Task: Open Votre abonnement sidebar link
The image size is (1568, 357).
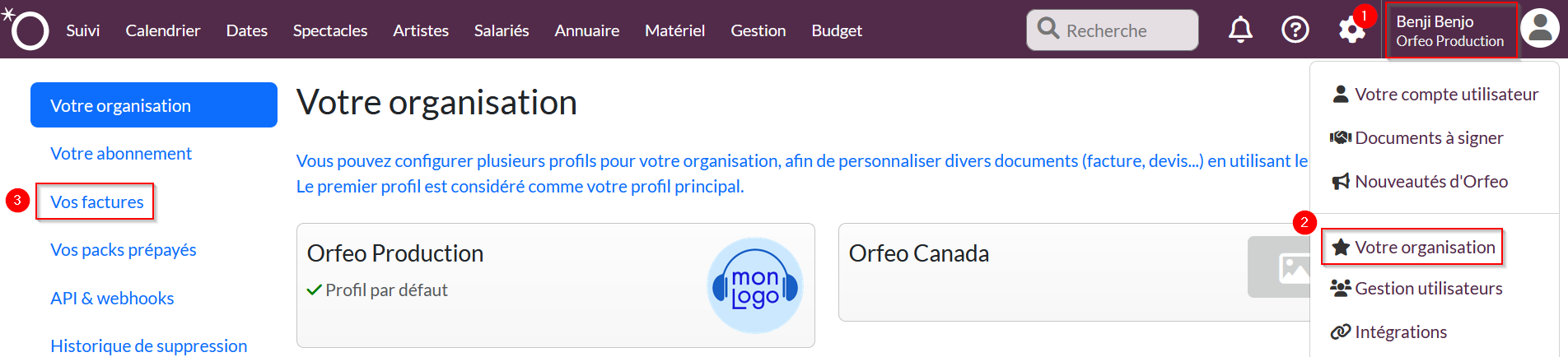Action: pos(121,154)
